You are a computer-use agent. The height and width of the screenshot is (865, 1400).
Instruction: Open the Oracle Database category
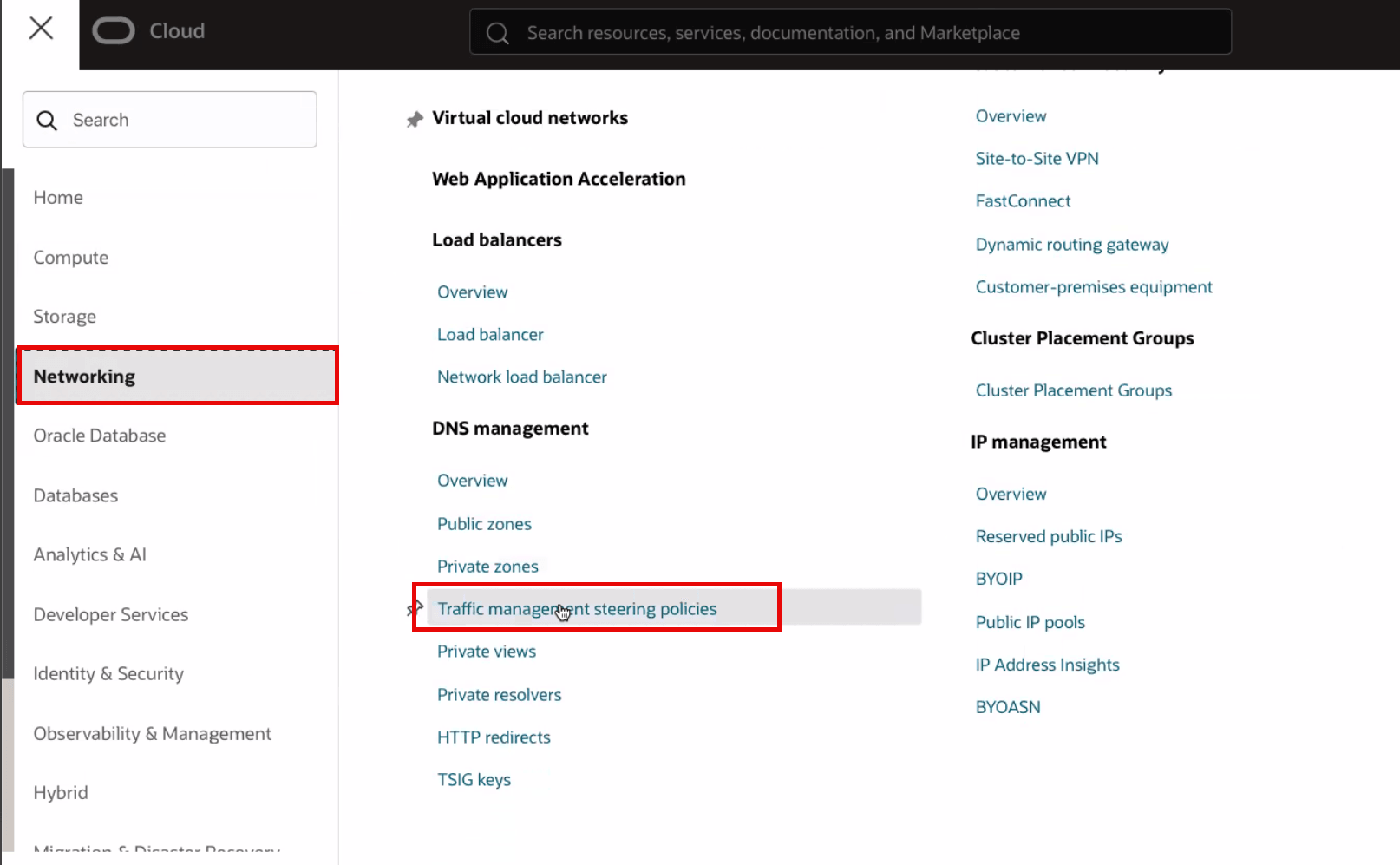[100, 436]
